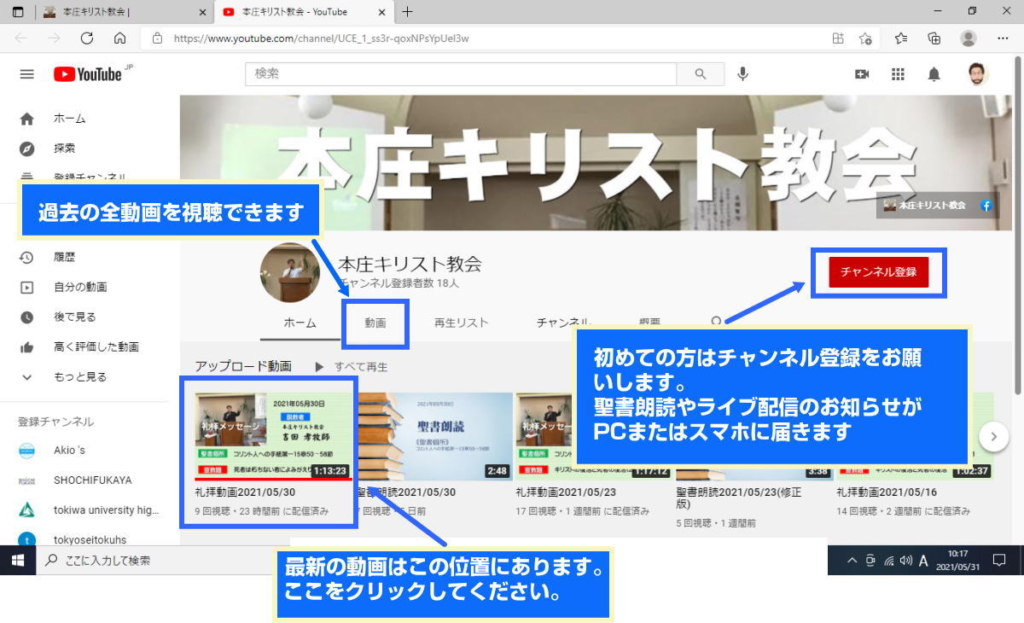Viewport: 1024px width, 623px height.
Task: Open the create video camera icon
Action: point(862,74)
